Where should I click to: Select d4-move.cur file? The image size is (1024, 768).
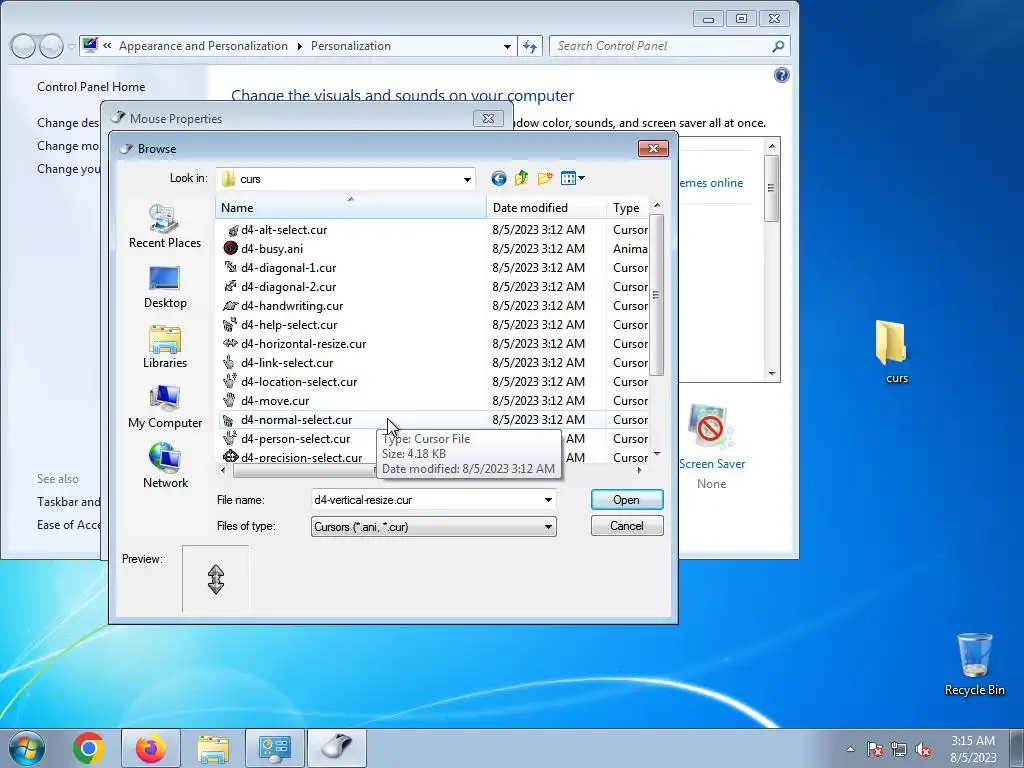(275, 400)
